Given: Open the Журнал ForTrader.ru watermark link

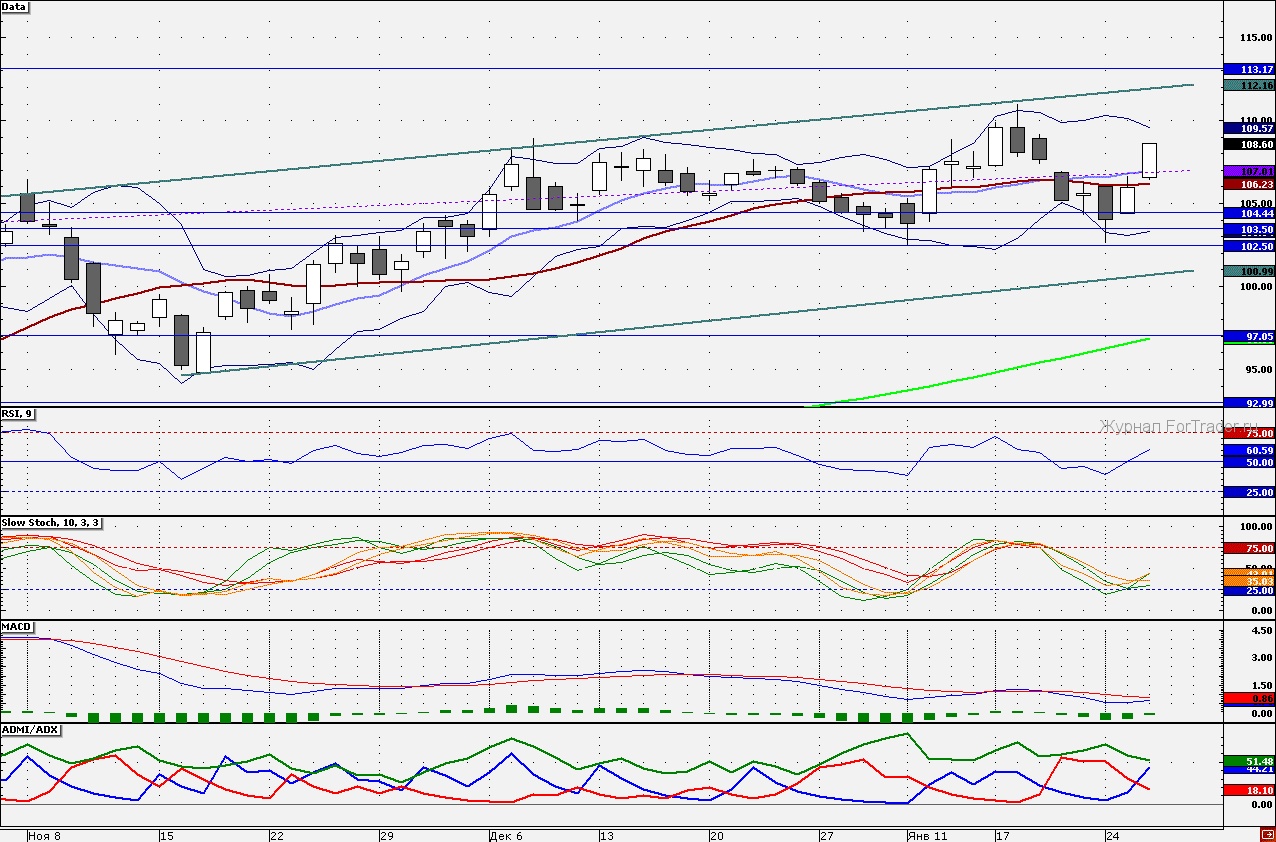Looking at the screenshot, I should click(x=1160, y=426).
